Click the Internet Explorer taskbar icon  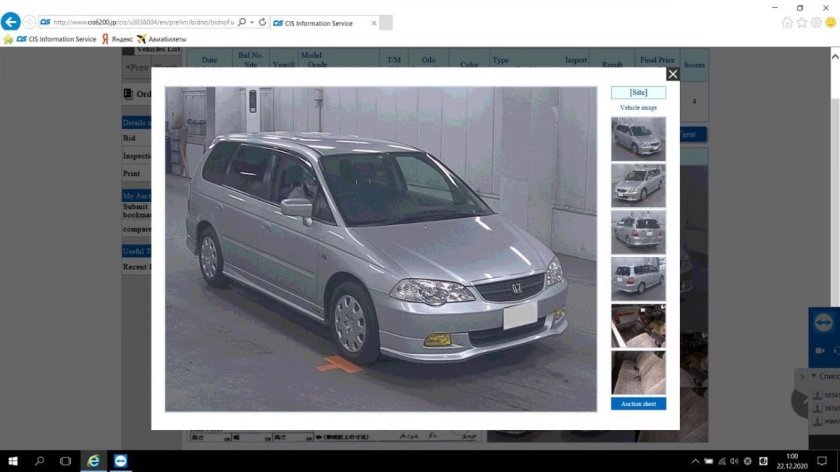click(x=94, y=461)
